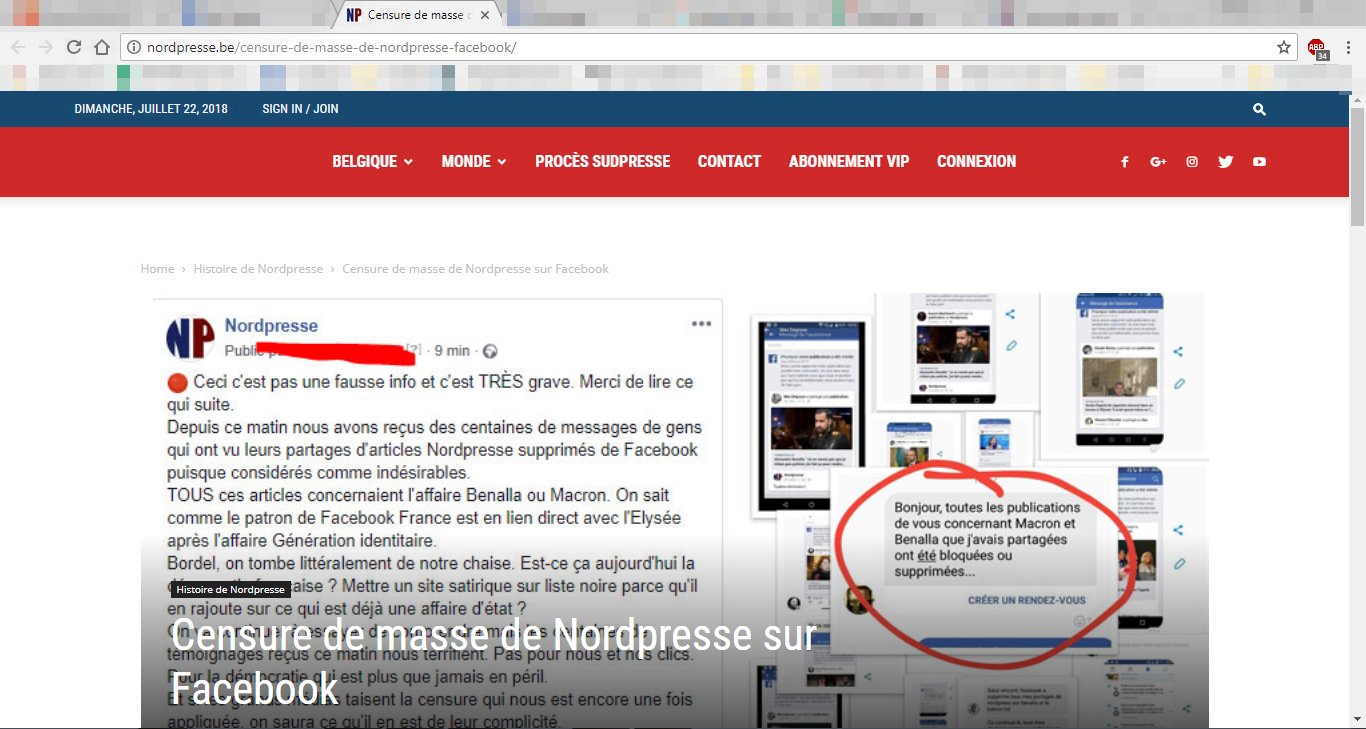Image resolution: width=1366 pixels, height=729 pixels.
Task: Reload the page with refresh icon
Action: pyautogui.click(x=74, y=47)
